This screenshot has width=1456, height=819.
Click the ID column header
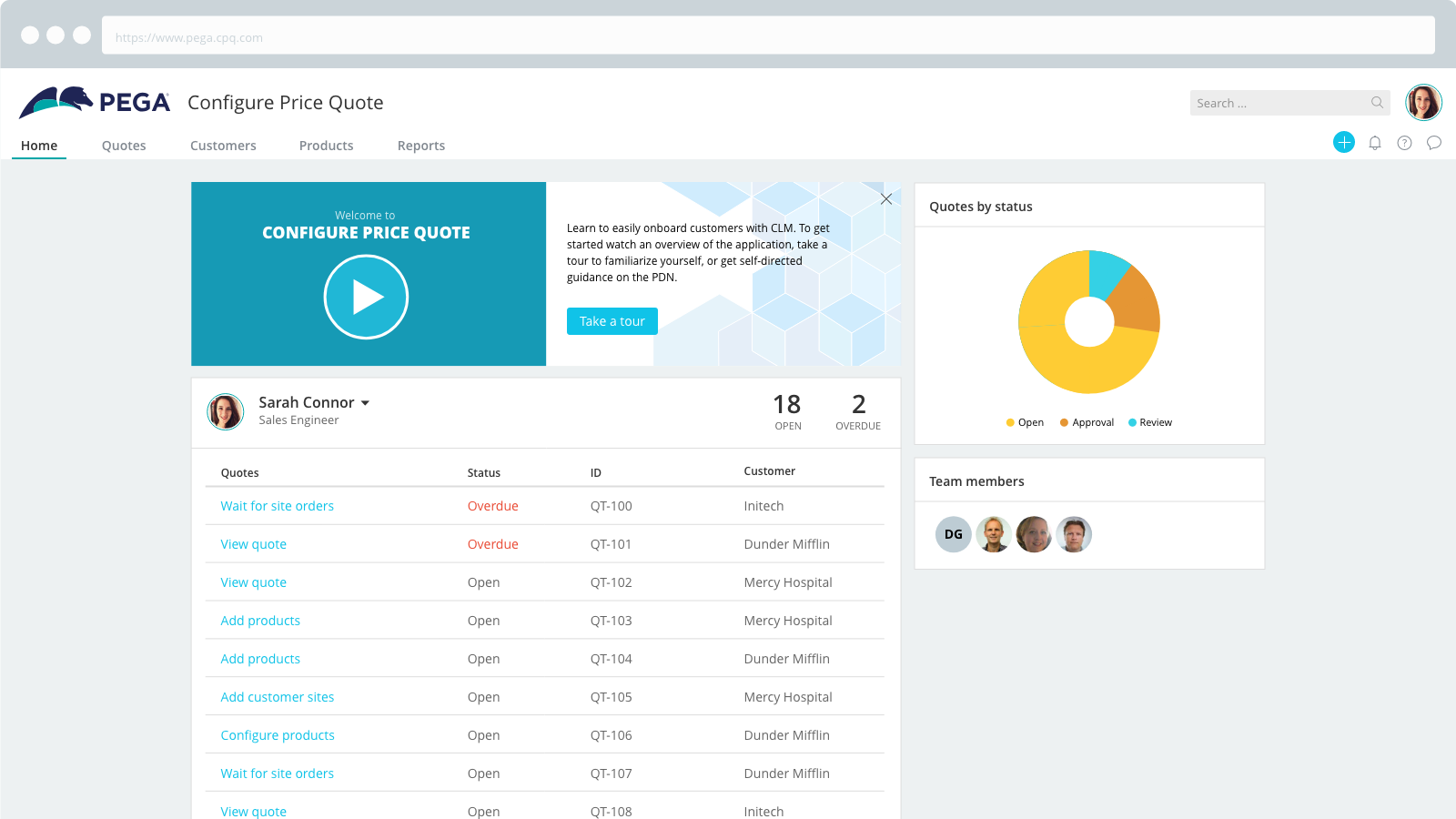pyautogui.click(x=596, y=473)
